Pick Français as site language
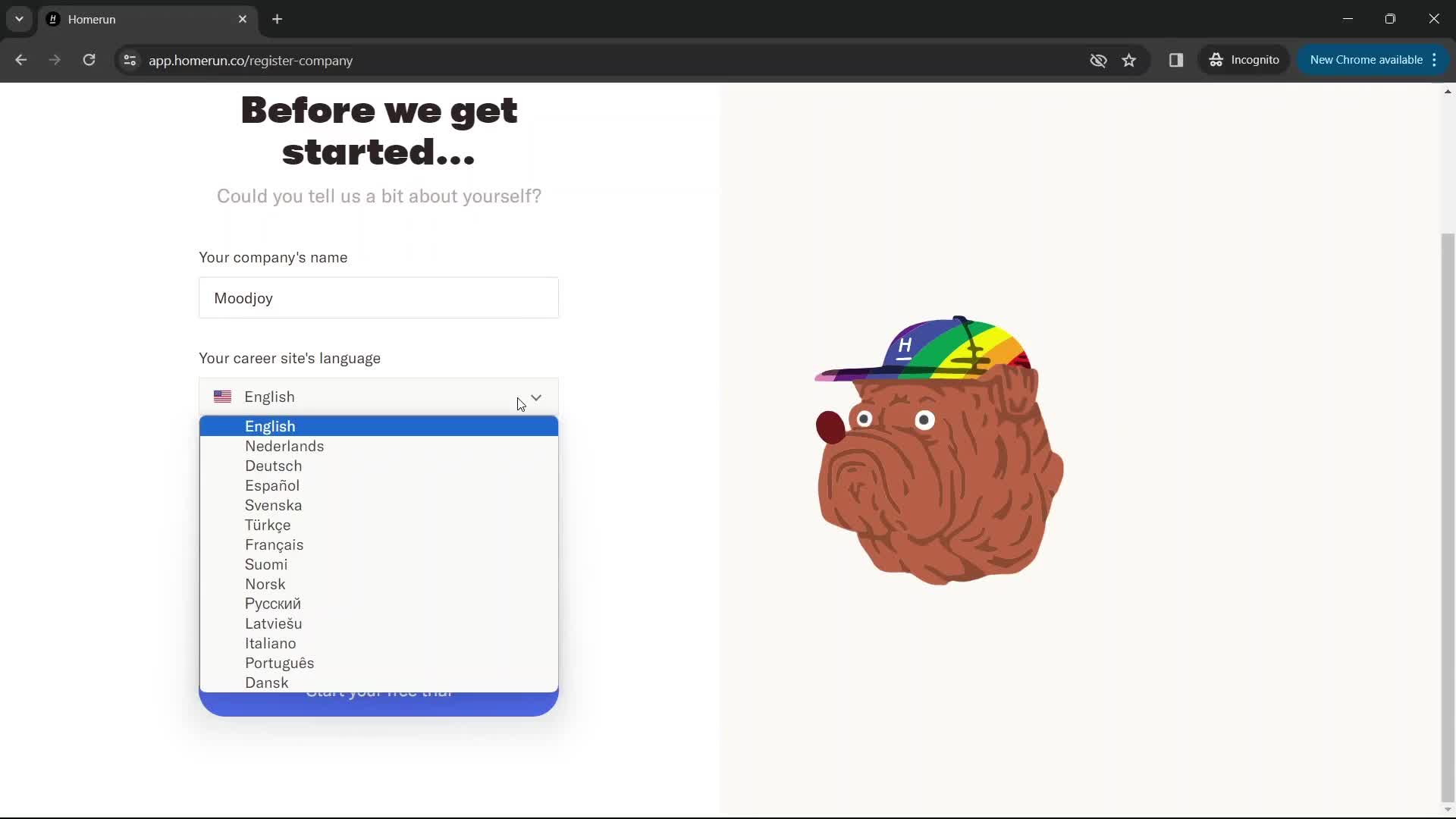 (378, 544)
